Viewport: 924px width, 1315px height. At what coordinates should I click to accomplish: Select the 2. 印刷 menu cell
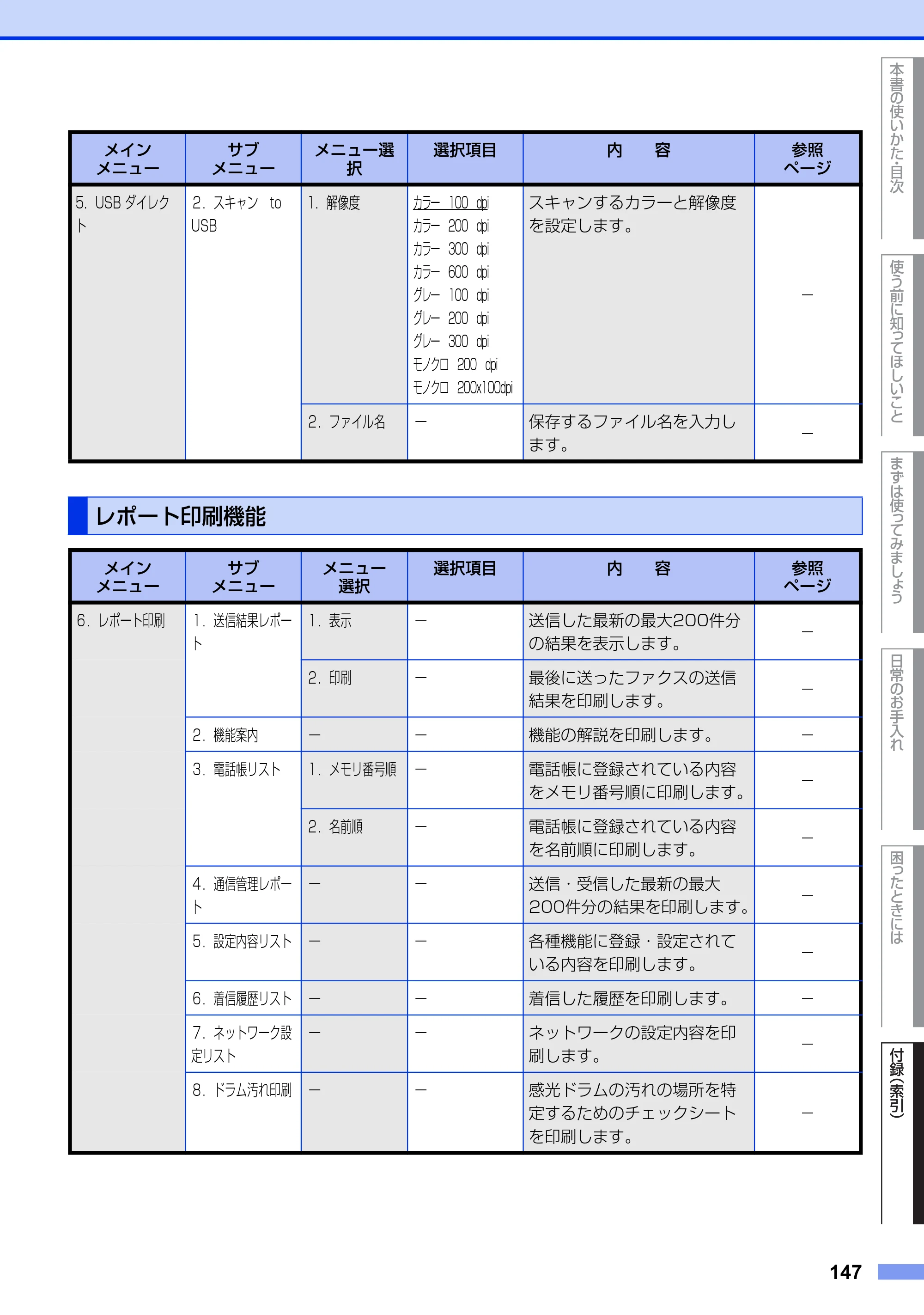354,689
